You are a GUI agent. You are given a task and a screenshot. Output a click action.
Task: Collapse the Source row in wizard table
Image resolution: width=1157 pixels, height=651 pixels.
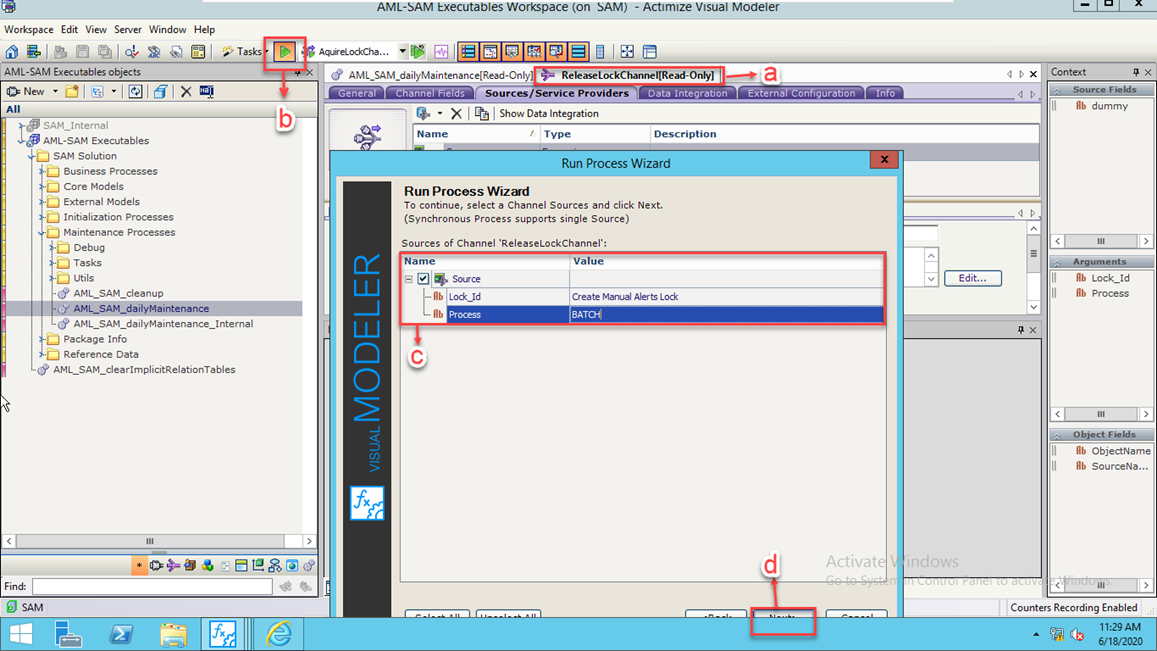409,279
